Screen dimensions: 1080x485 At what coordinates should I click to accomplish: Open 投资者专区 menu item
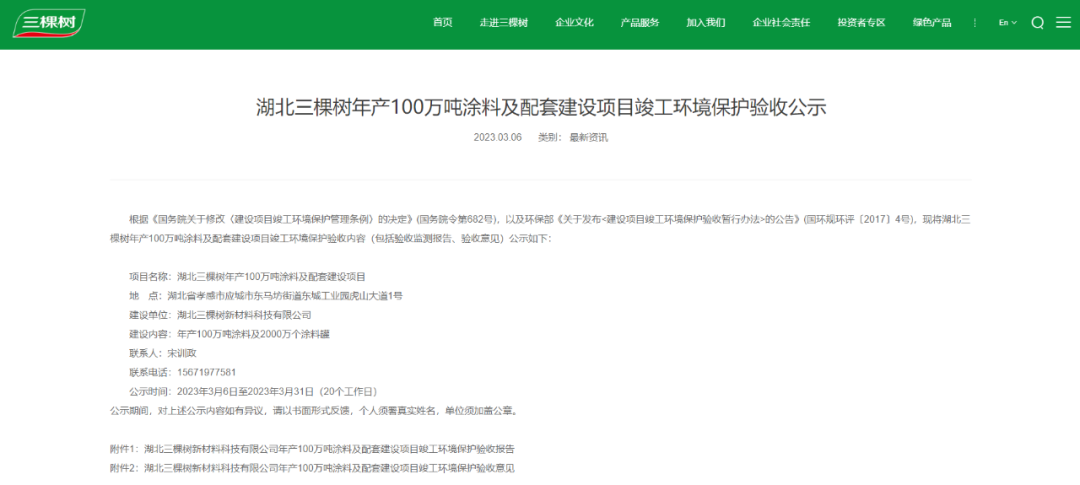pos(861,23)
